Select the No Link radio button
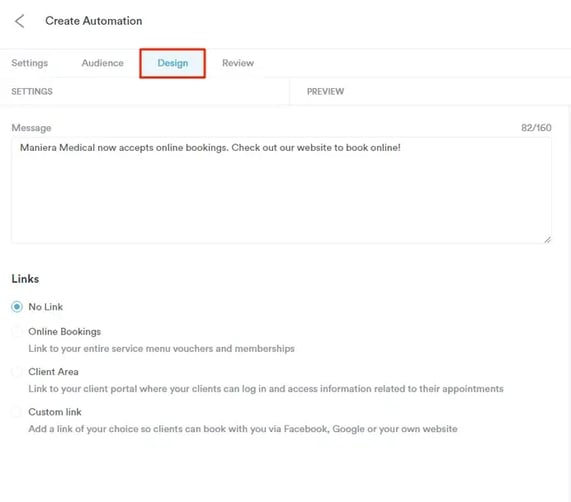The width and height of the screenshot is (571, 502). [17, 307]
